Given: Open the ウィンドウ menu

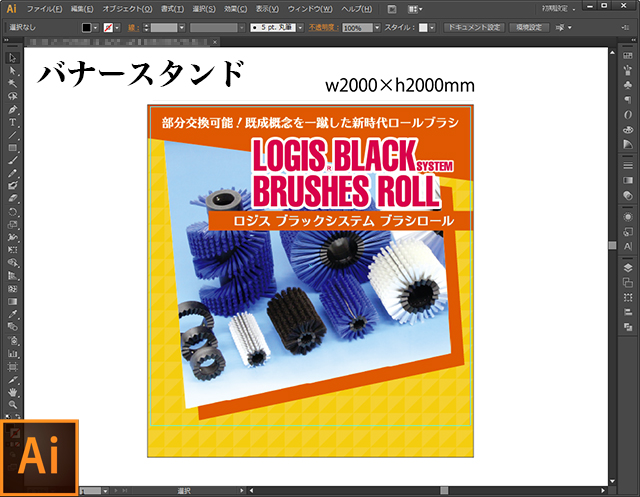Looking at the screenshot, I should 310,9.
